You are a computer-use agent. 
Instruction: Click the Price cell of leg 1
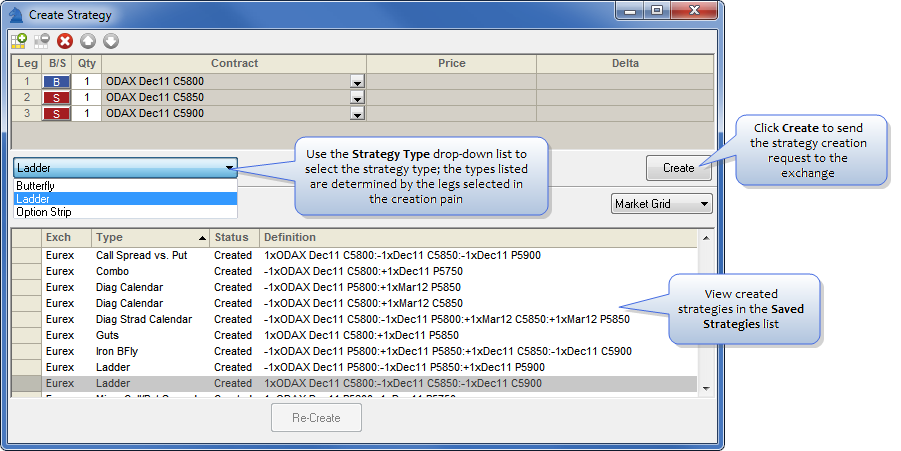point(452,82)
